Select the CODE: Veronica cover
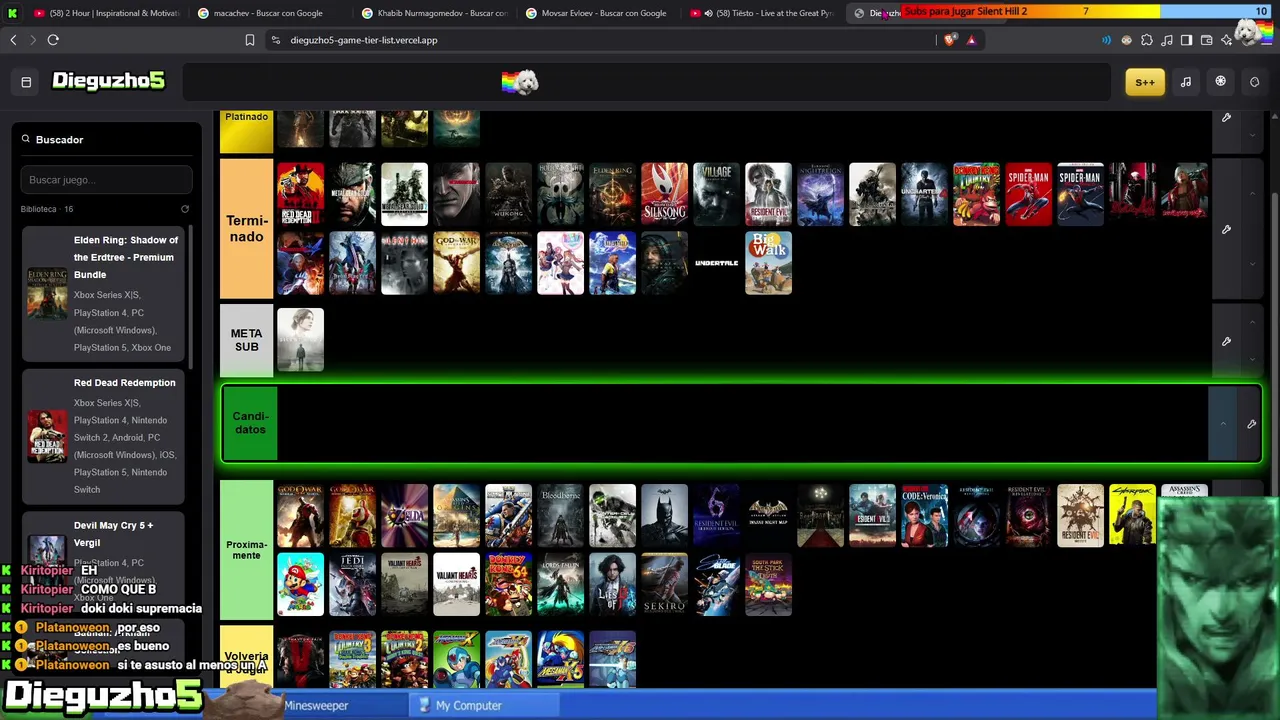Screen dimensions: 1280x720 [924, 516]
